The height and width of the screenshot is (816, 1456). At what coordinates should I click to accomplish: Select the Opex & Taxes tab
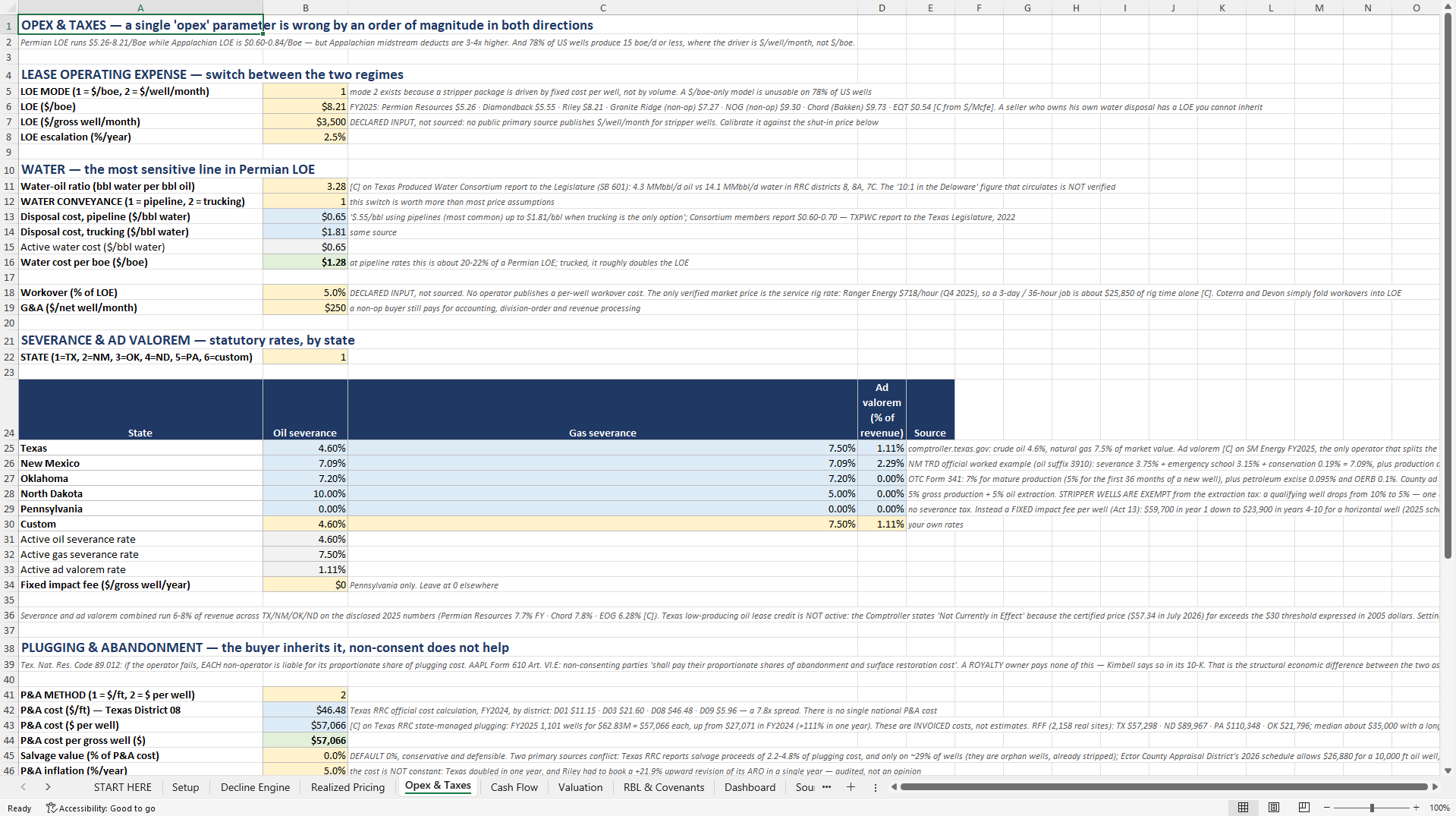(x=438, y=786)
